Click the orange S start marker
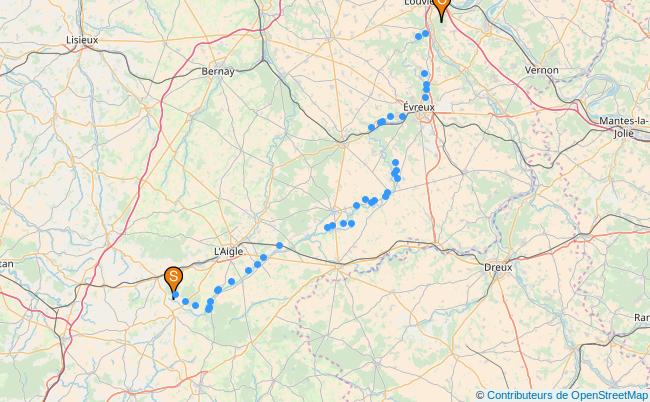Screen dimensions: 650x402 click(173, 280)
